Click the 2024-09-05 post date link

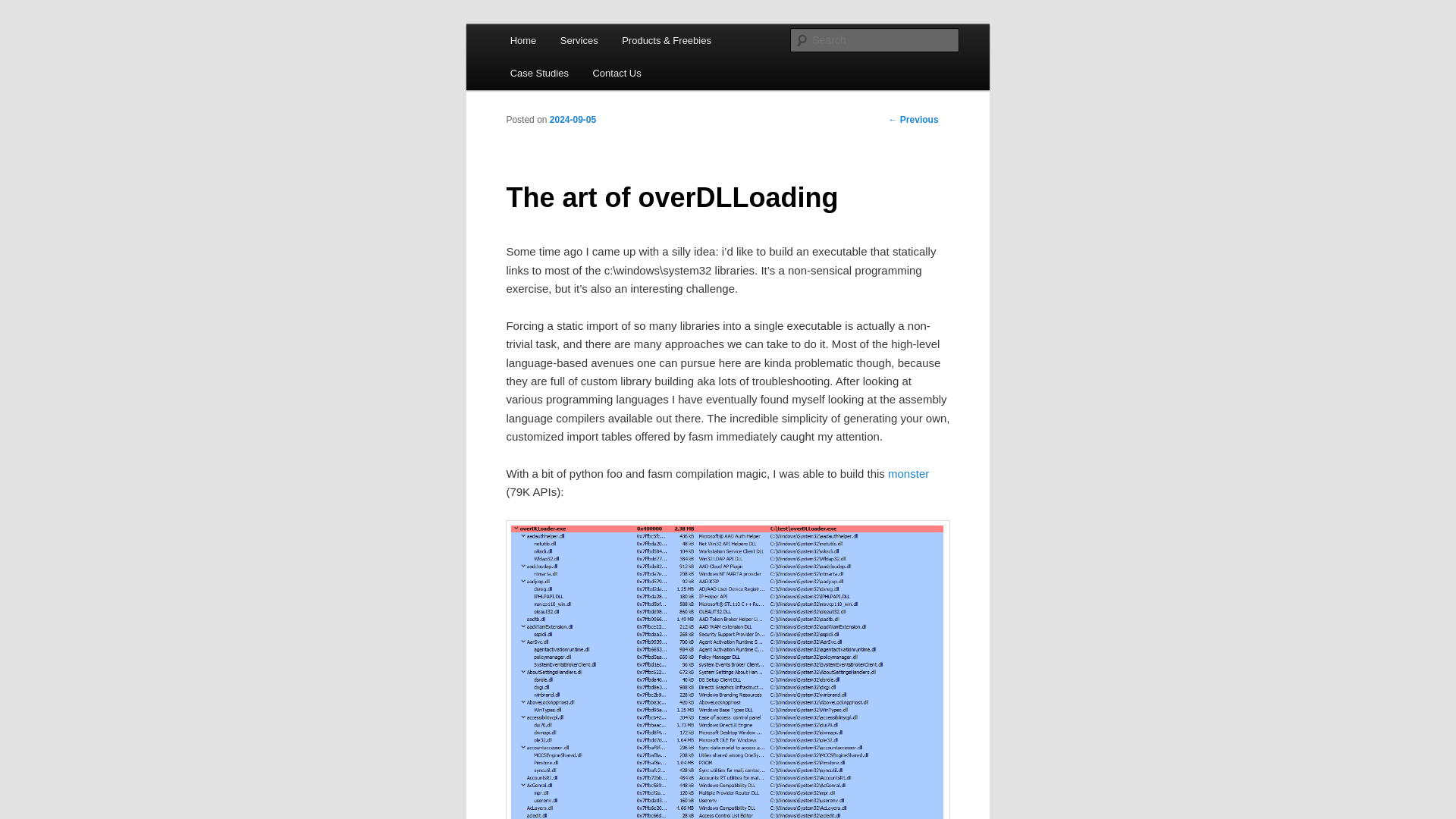tap(572, 119)
